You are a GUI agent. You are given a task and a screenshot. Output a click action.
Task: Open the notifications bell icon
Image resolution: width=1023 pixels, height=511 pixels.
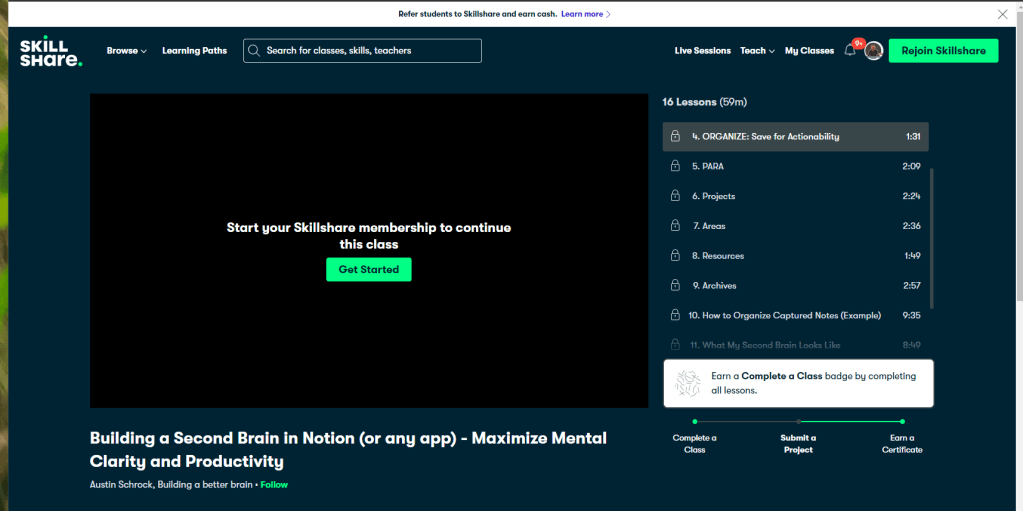click(x=849, y=50)
